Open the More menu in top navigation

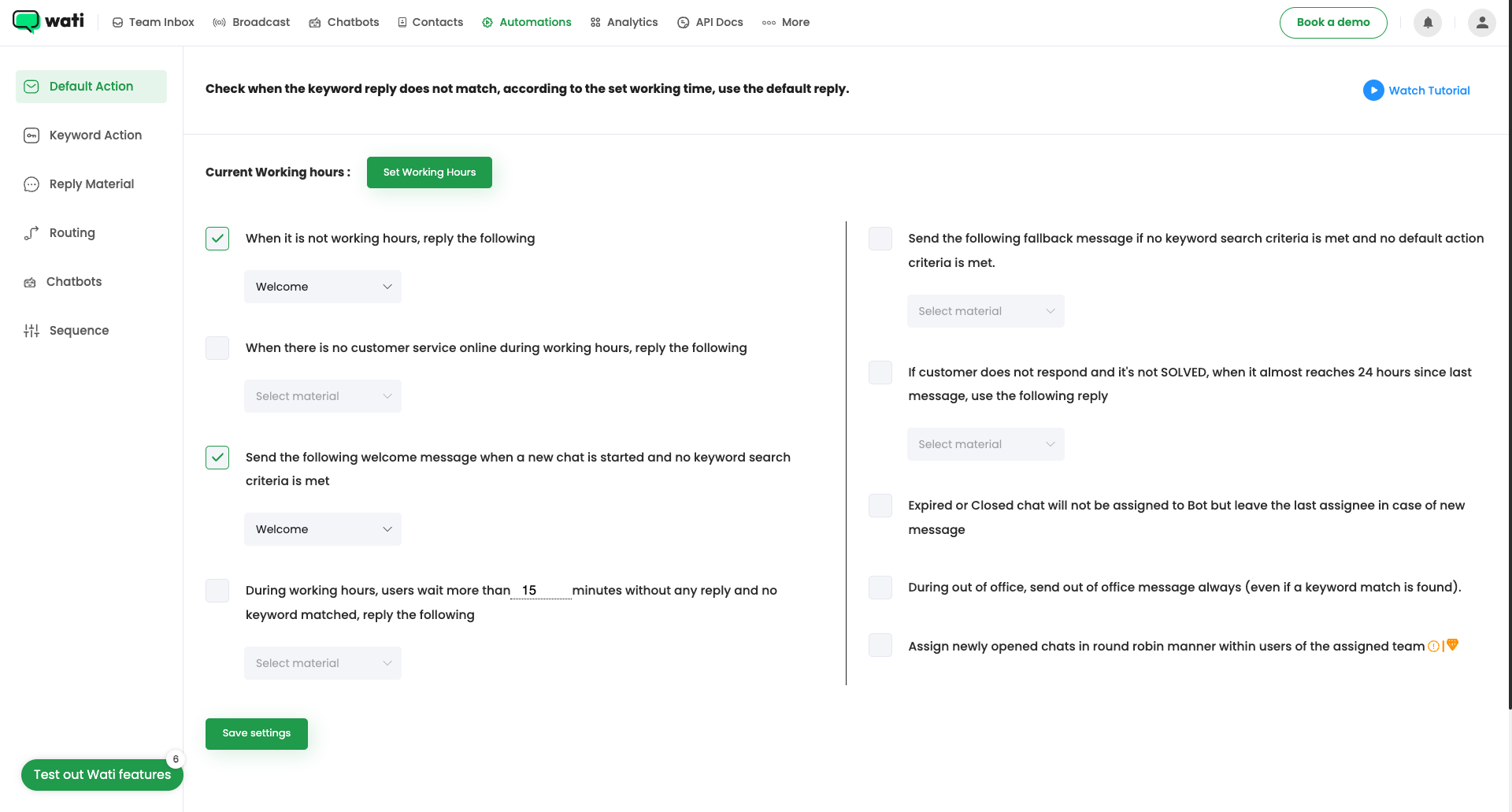[x=786, y=22]
